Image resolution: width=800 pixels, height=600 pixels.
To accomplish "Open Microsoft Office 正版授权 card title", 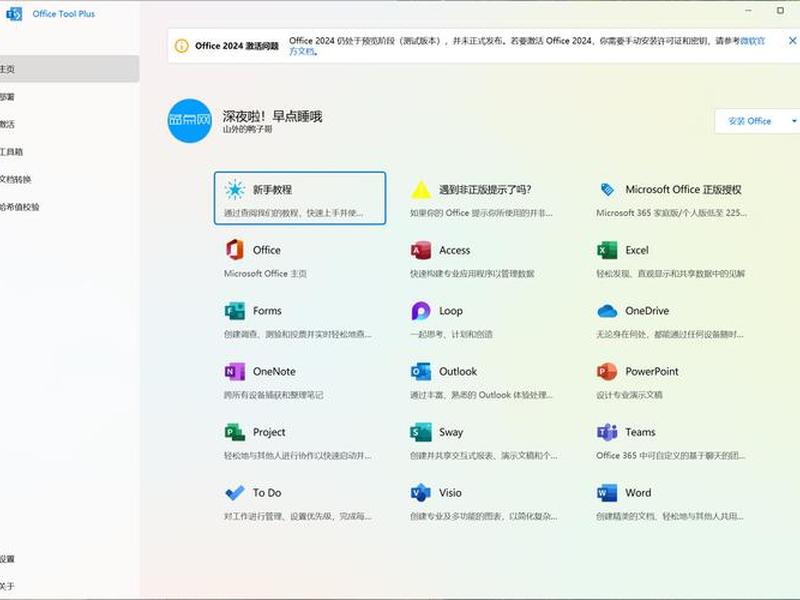I will [683, 189].
